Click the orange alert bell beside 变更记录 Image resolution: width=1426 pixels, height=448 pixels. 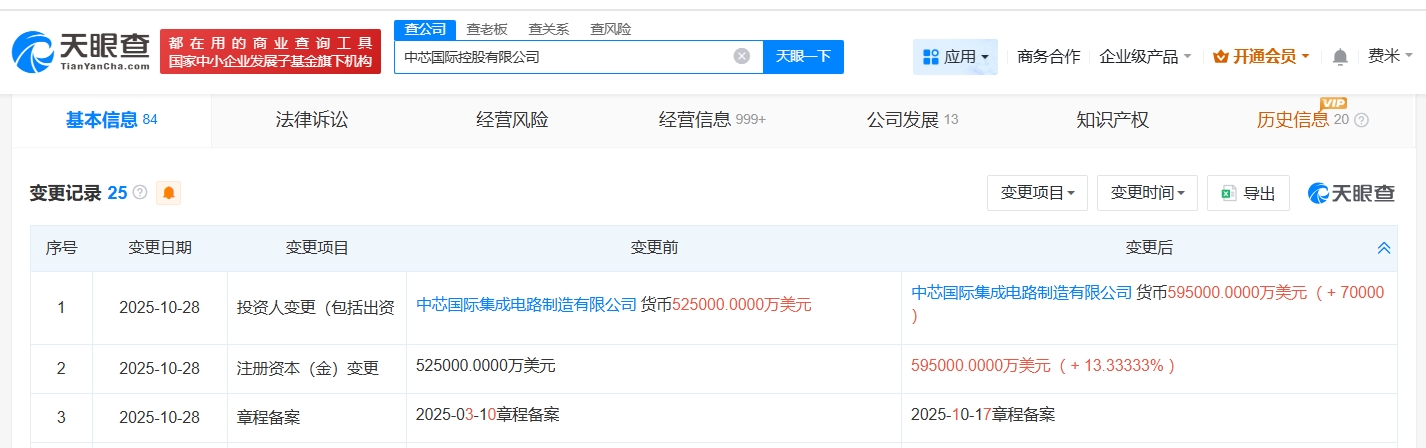(168, 193)
